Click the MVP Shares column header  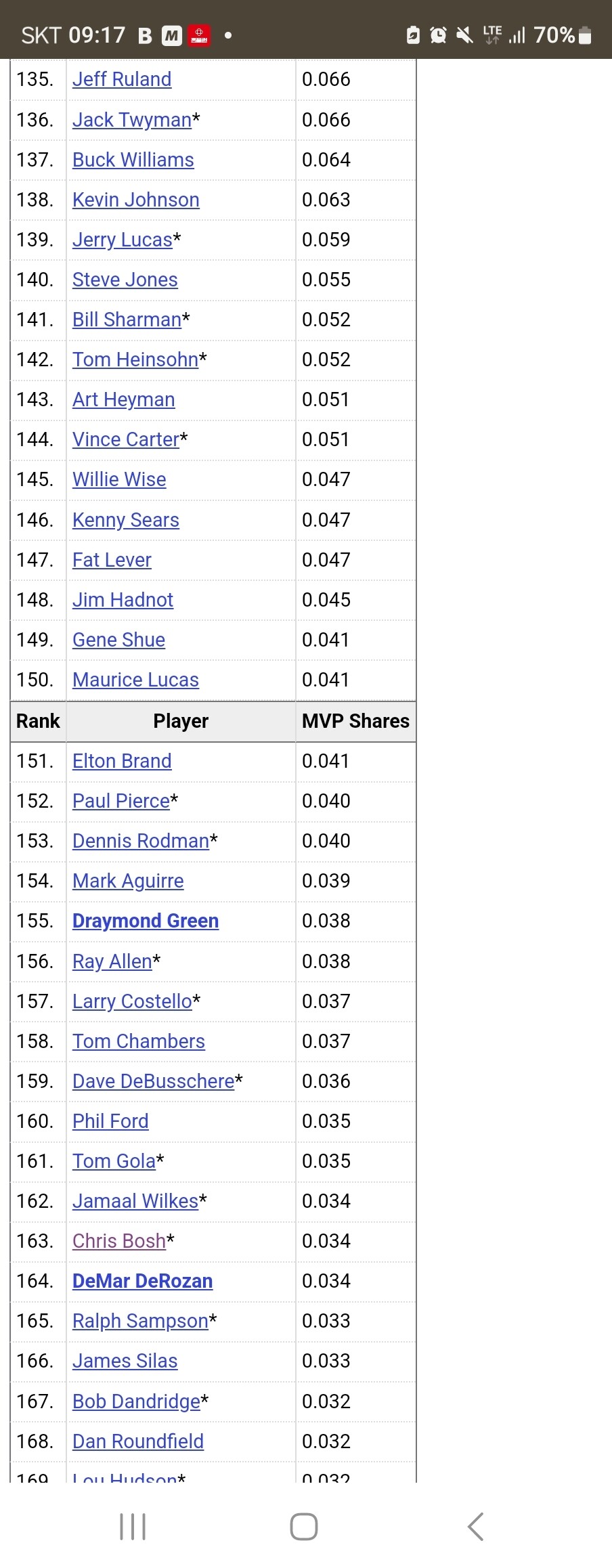pyautogui.click(x=355, y=721)
